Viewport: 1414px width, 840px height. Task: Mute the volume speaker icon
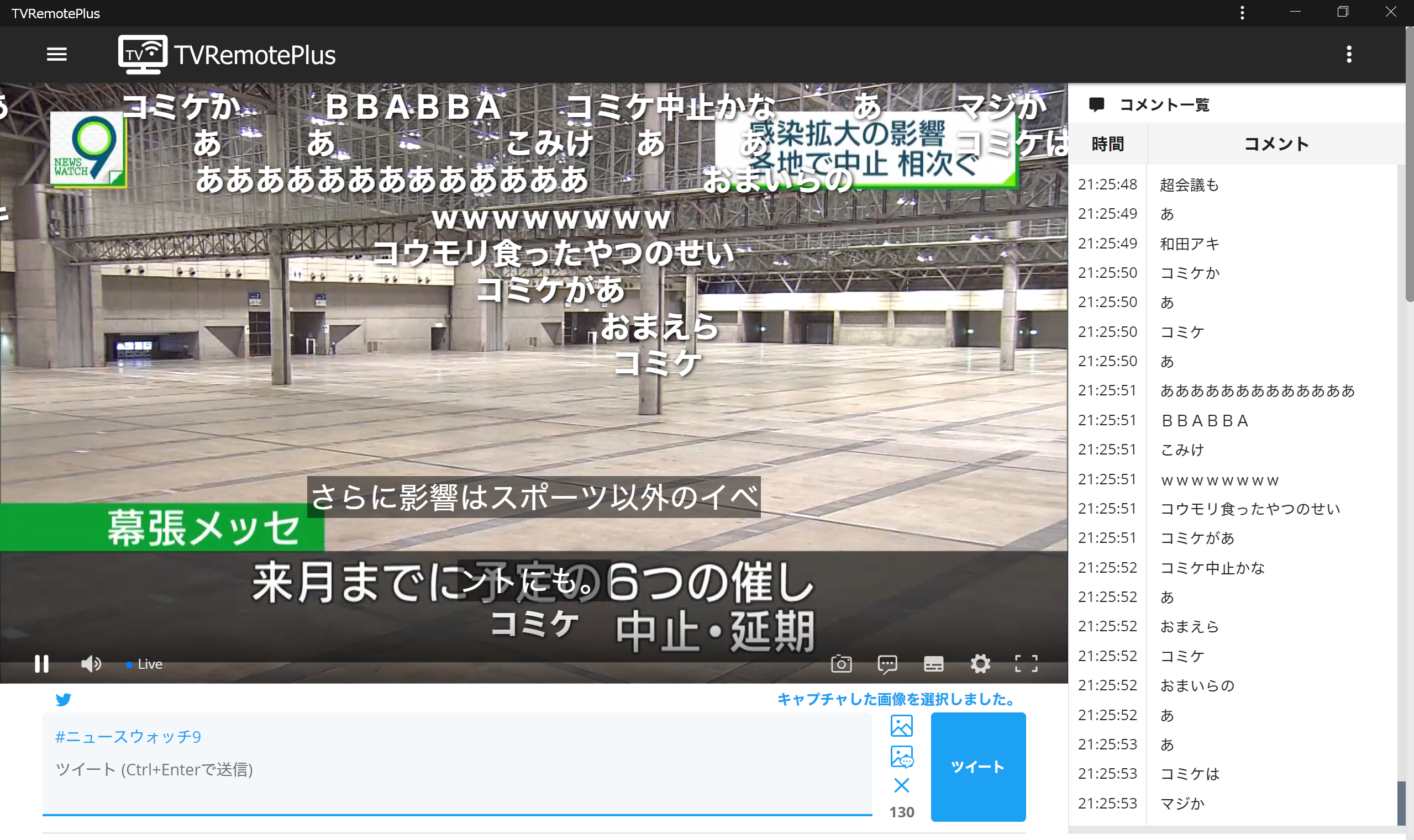coord(91,663)
